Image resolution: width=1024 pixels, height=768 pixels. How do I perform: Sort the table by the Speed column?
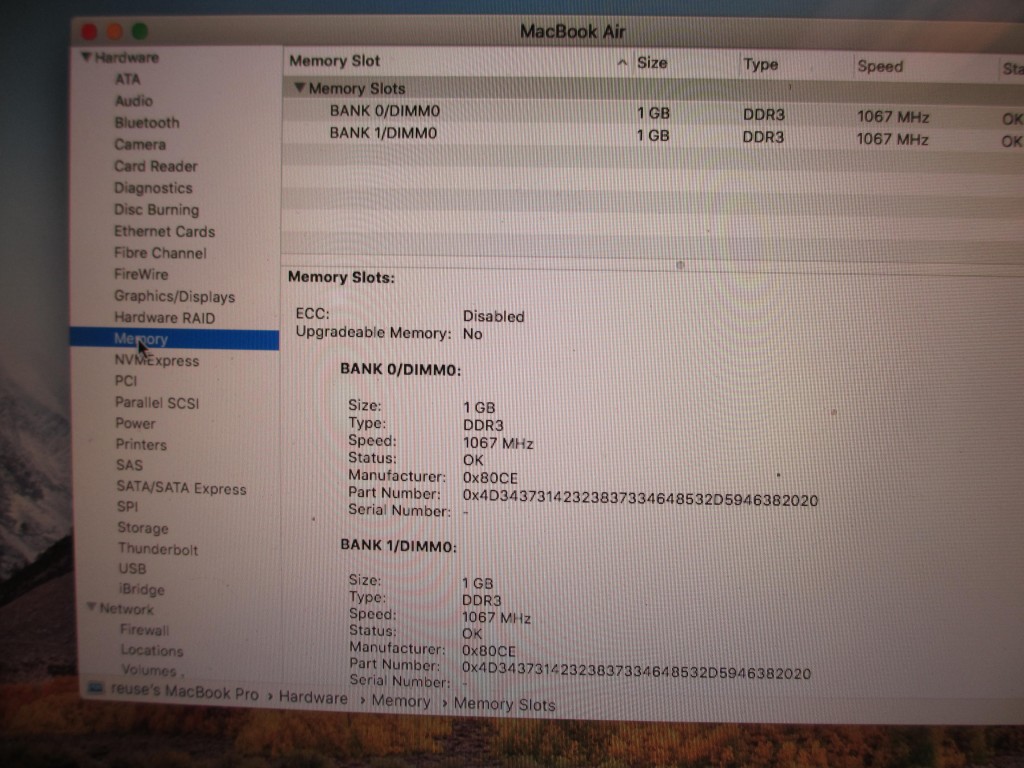[880, 67]
